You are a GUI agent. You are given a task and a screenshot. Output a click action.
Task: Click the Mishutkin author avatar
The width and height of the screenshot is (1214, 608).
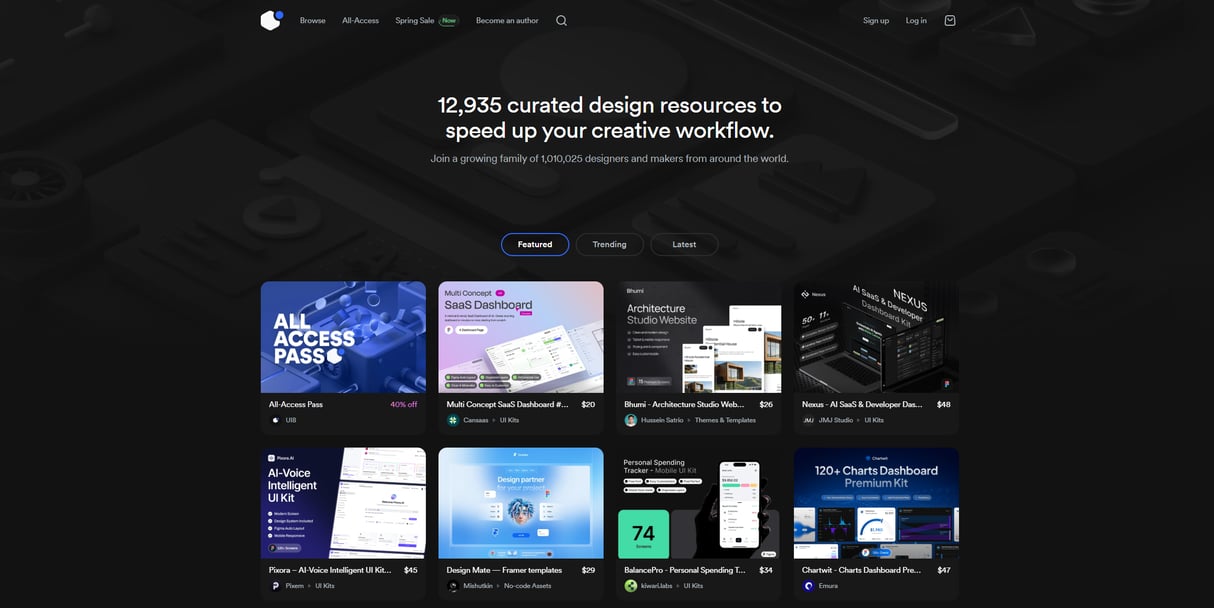pyautogui.click(x=453, y=586)
